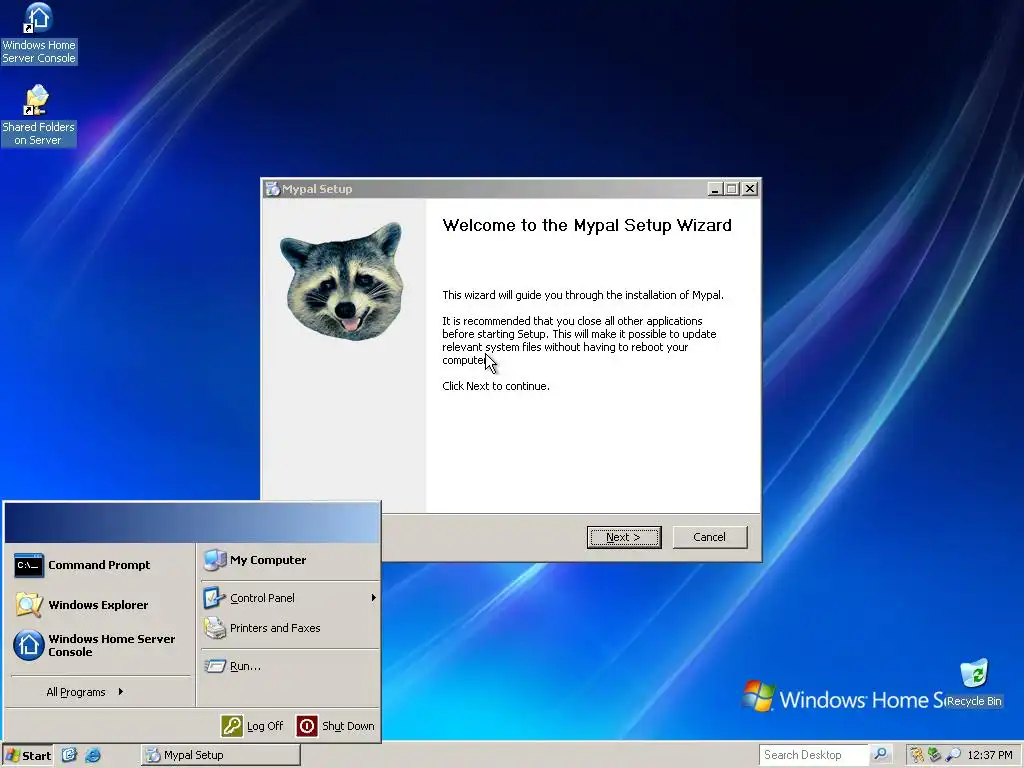Click the Start button
1024x768 pixels.
tap(27, 755)
